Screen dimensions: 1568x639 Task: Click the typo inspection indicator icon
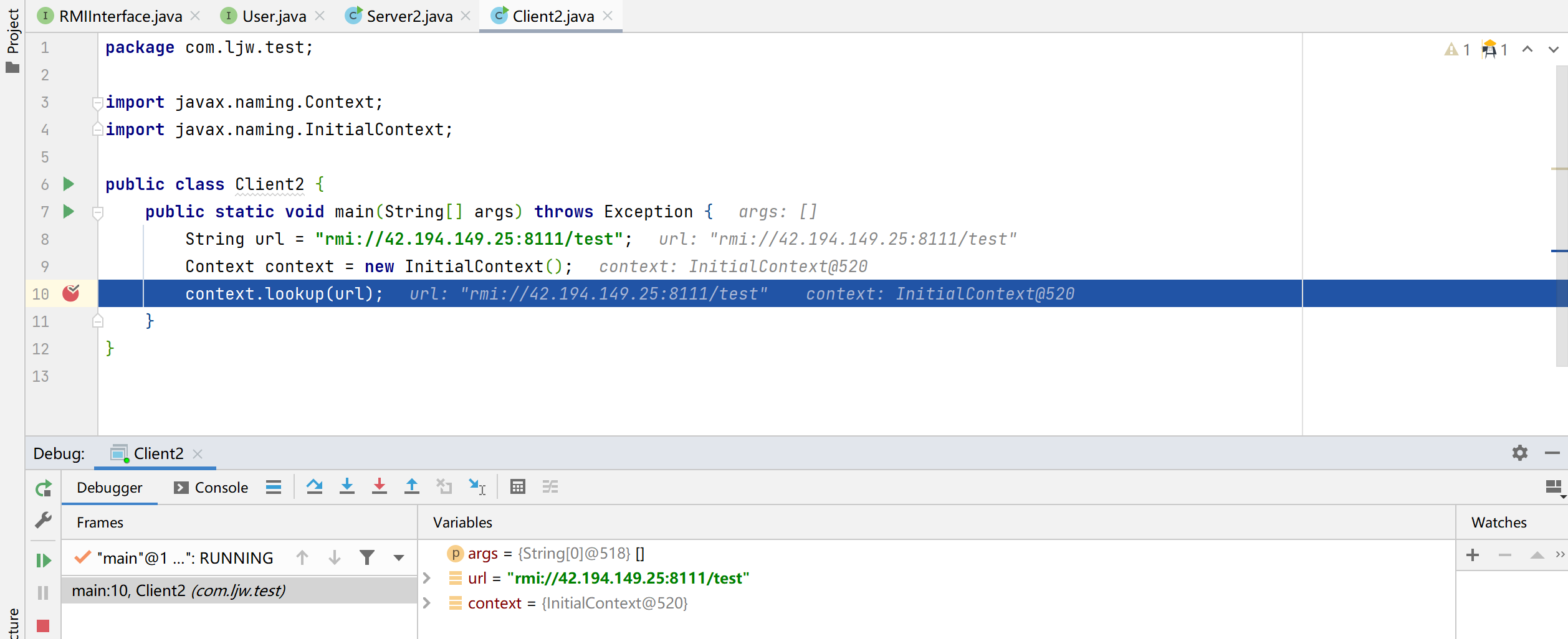pos(1495,50)
